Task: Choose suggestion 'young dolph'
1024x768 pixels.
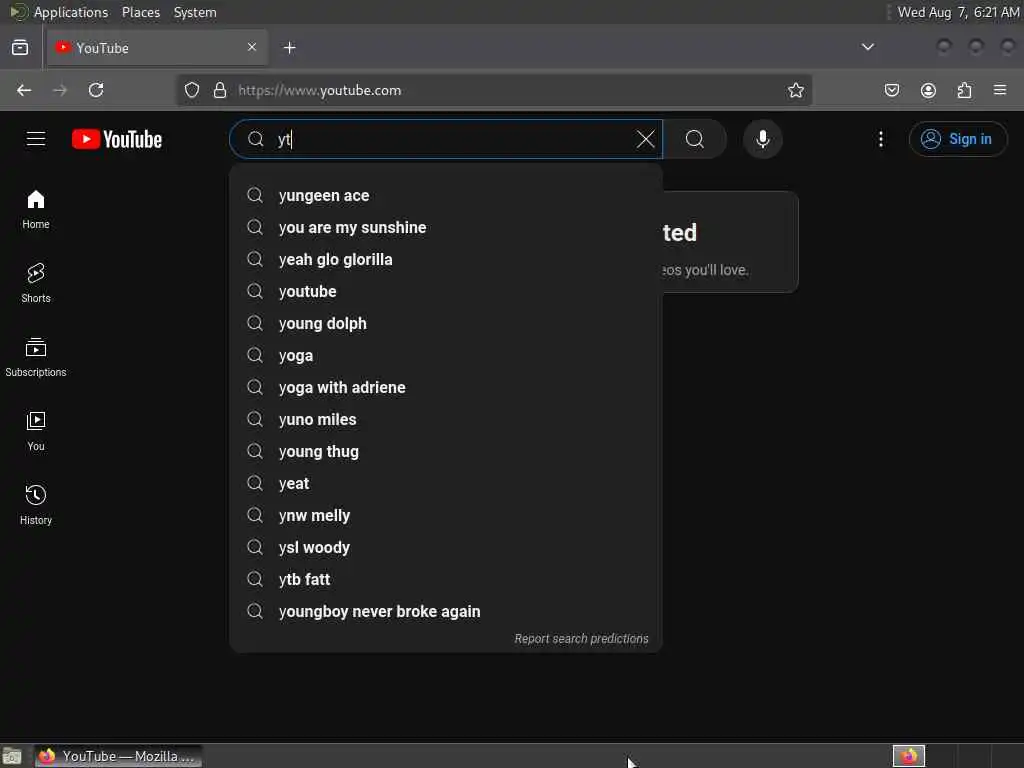Action: click(x=446, y=323)
